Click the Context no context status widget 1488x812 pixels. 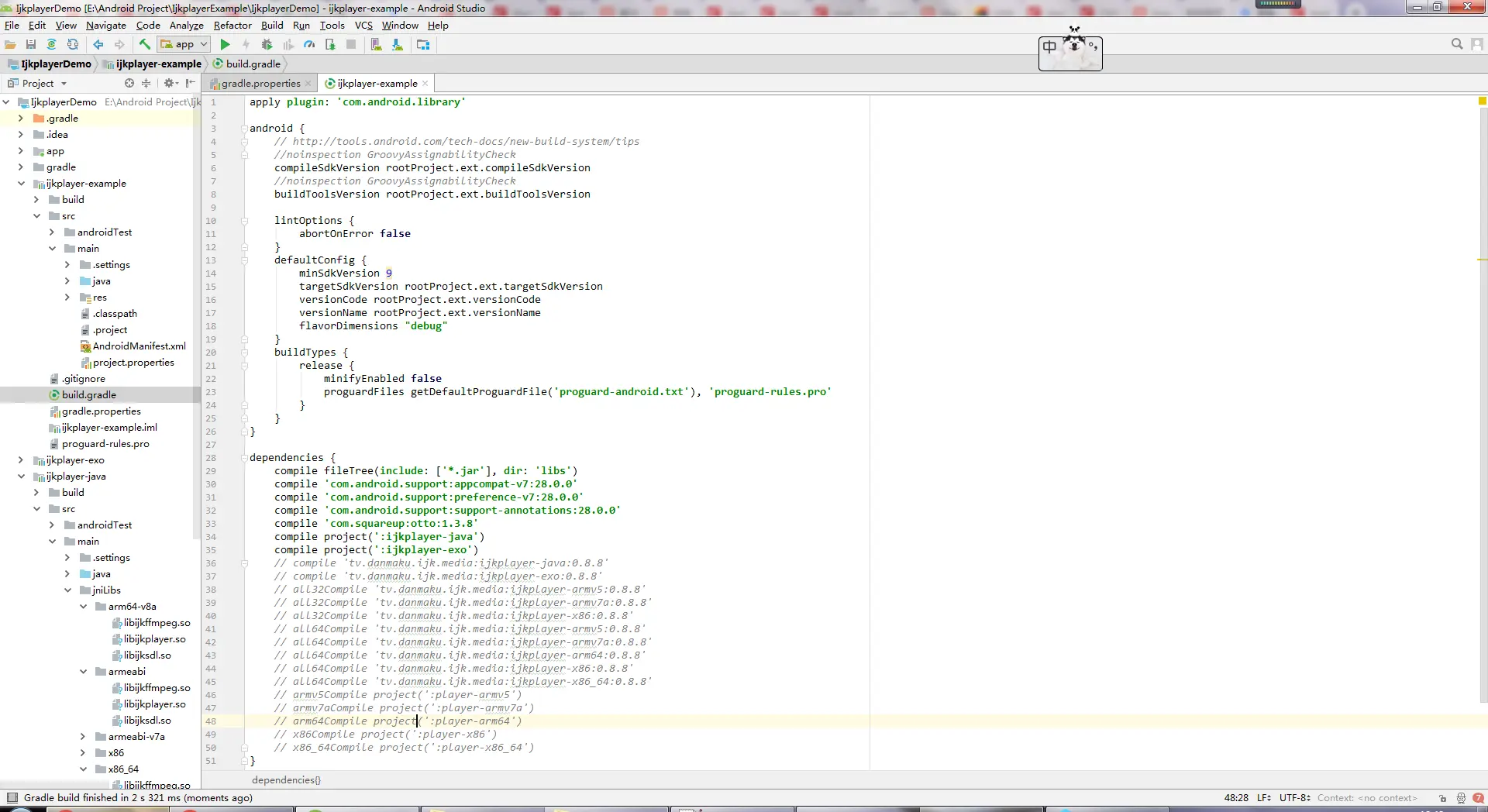[x=1367, y=798]
